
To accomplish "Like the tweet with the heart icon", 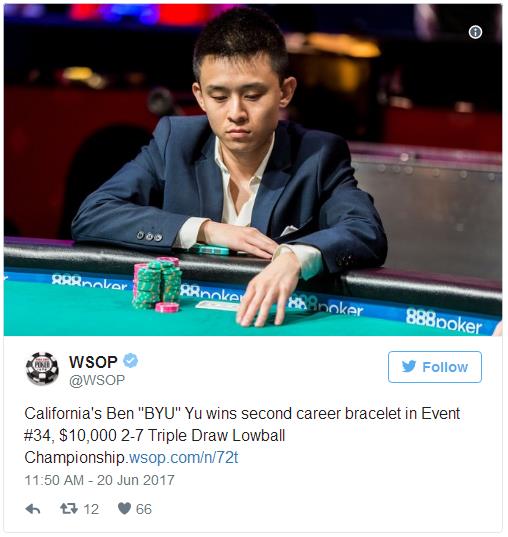I will 124,508.
